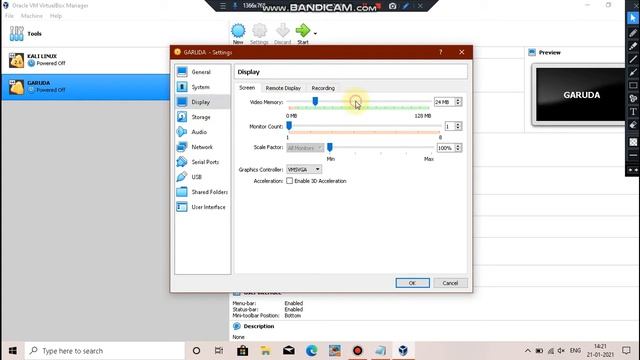Viewport: 640px width, 360px height.
Task: Select the Bandicam rectangle tool
Action: click(x=633, y=85)
